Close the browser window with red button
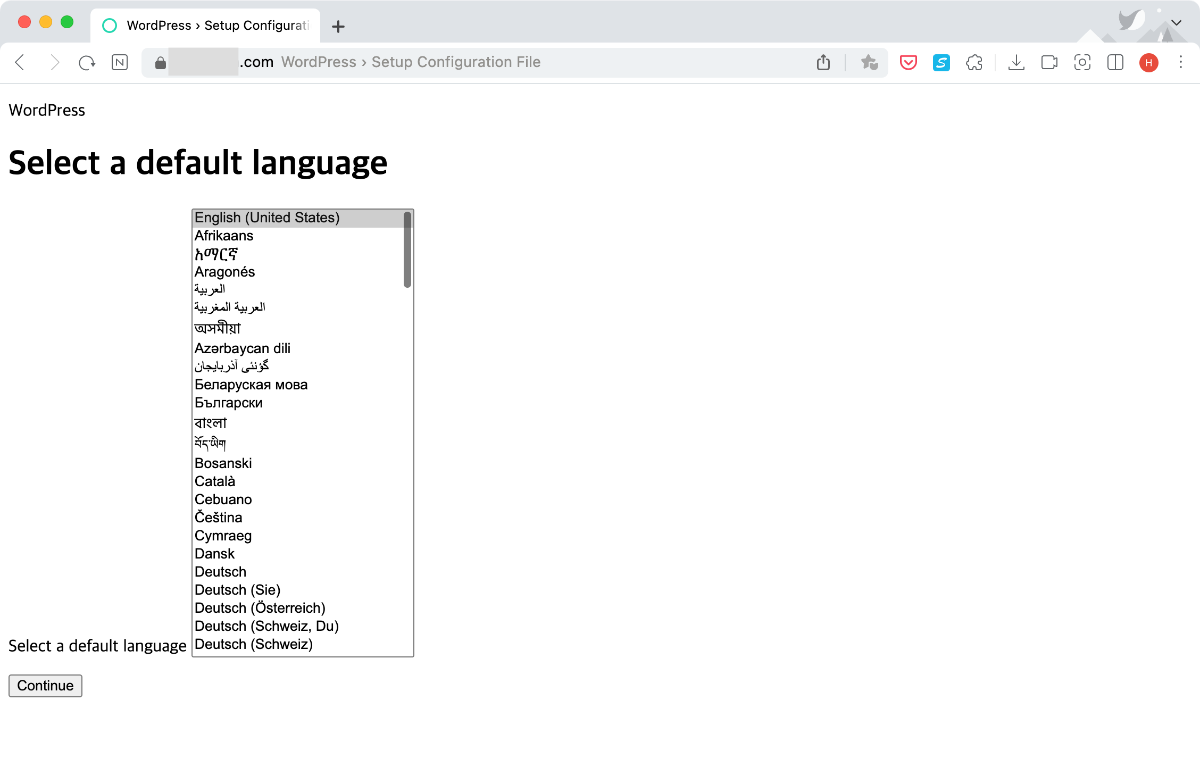1200x774 pixels. (x=25, y=22)
